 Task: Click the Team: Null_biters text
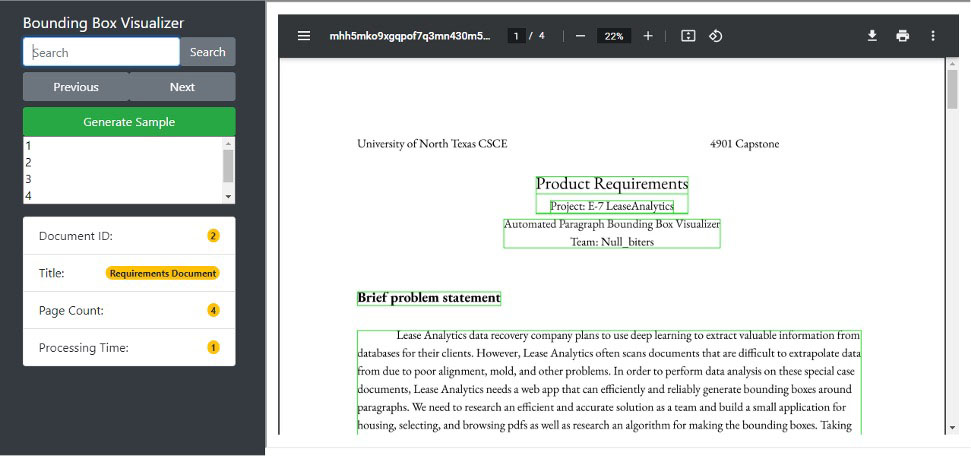pos(612,242)
